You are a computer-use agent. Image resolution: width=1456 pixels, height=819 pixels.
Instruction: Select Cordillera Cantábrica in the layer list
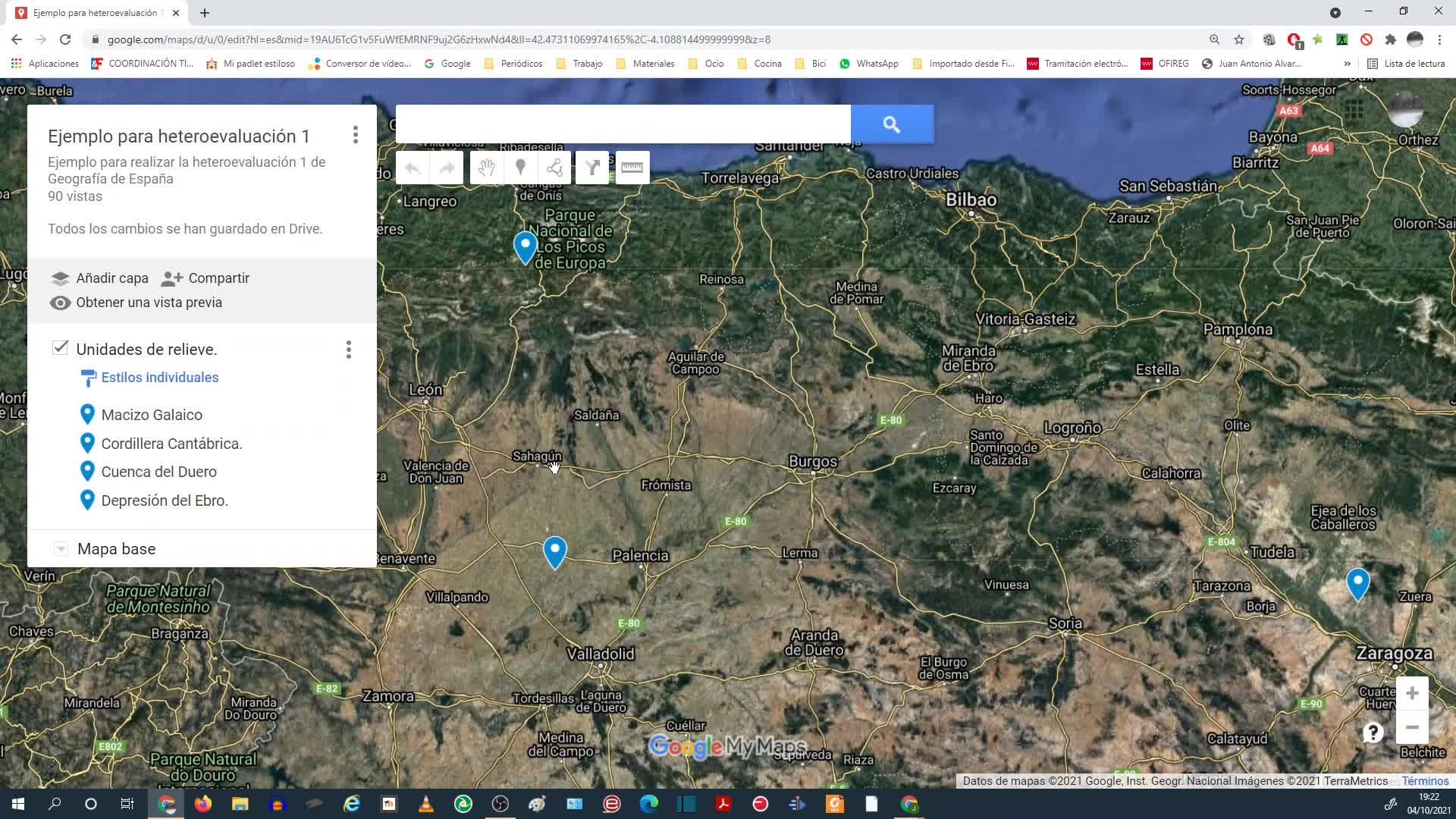pyautogui.click(x=171, y=444)
